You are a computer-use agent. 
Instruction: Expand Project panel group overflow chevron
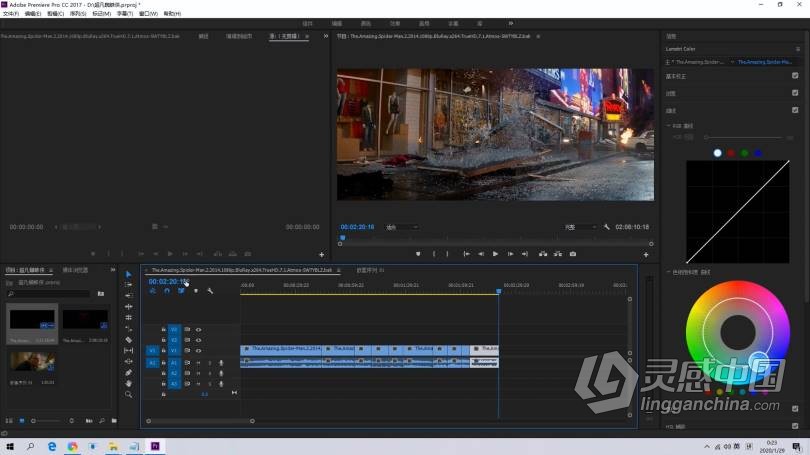[x=113, y=270]
